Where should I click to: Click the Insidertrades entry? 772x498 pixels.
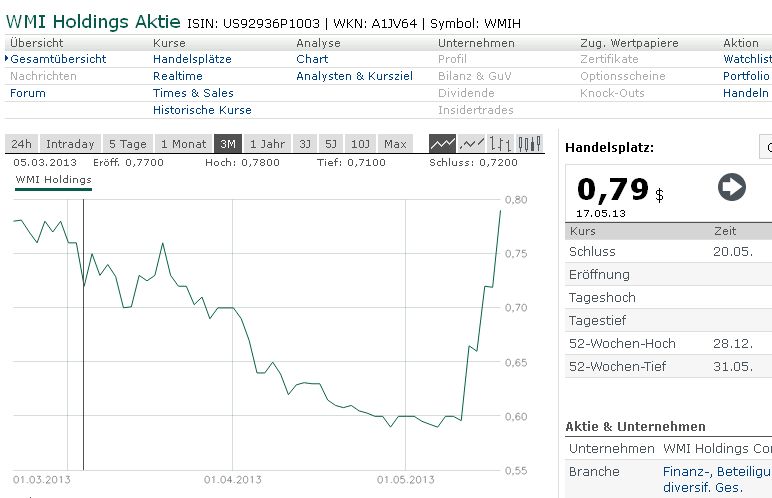(476, 110)
